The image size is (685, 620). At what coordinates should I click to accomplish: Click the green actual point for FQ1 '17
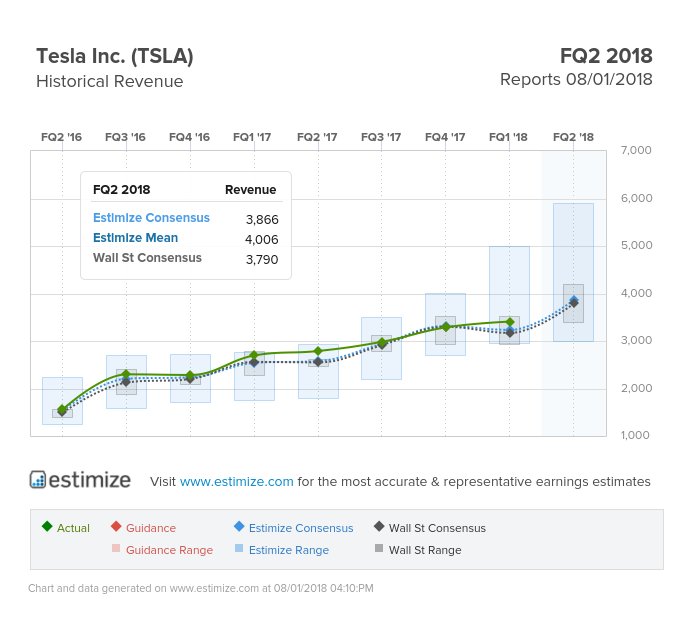coord(254,355)
